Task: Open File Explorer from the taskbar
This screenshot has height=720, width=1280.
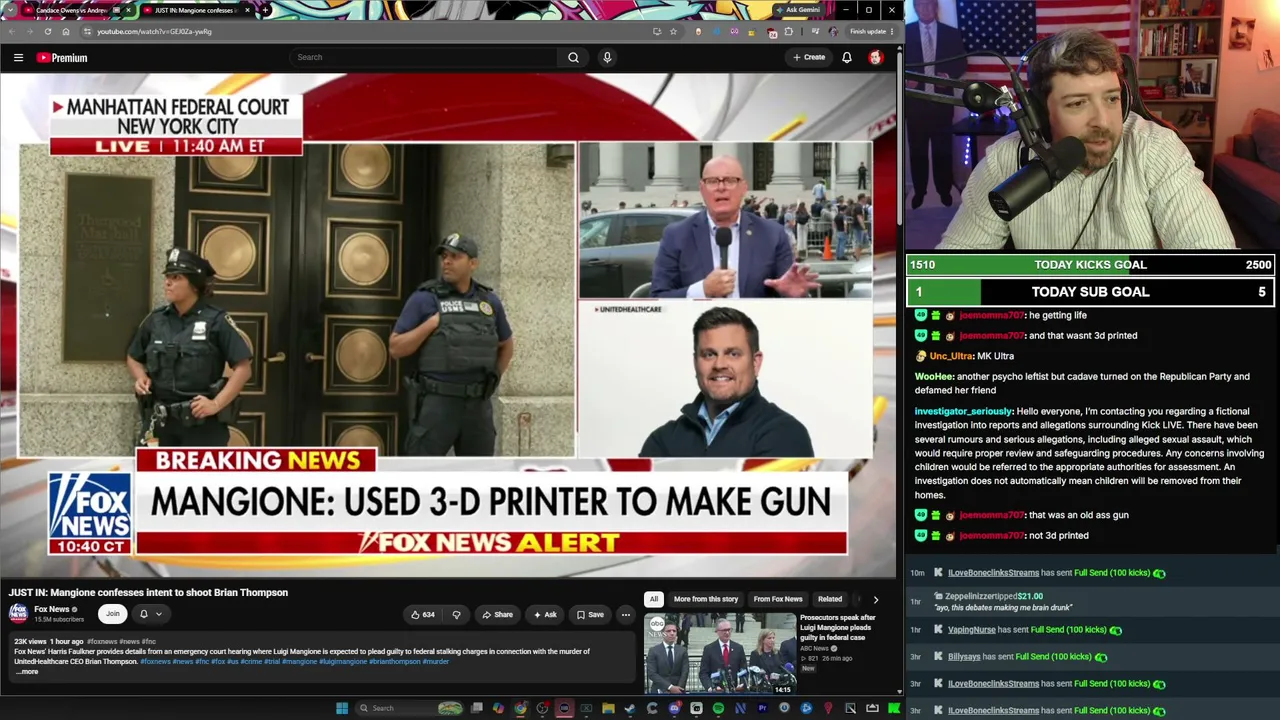Action: [x=608, y=708]
